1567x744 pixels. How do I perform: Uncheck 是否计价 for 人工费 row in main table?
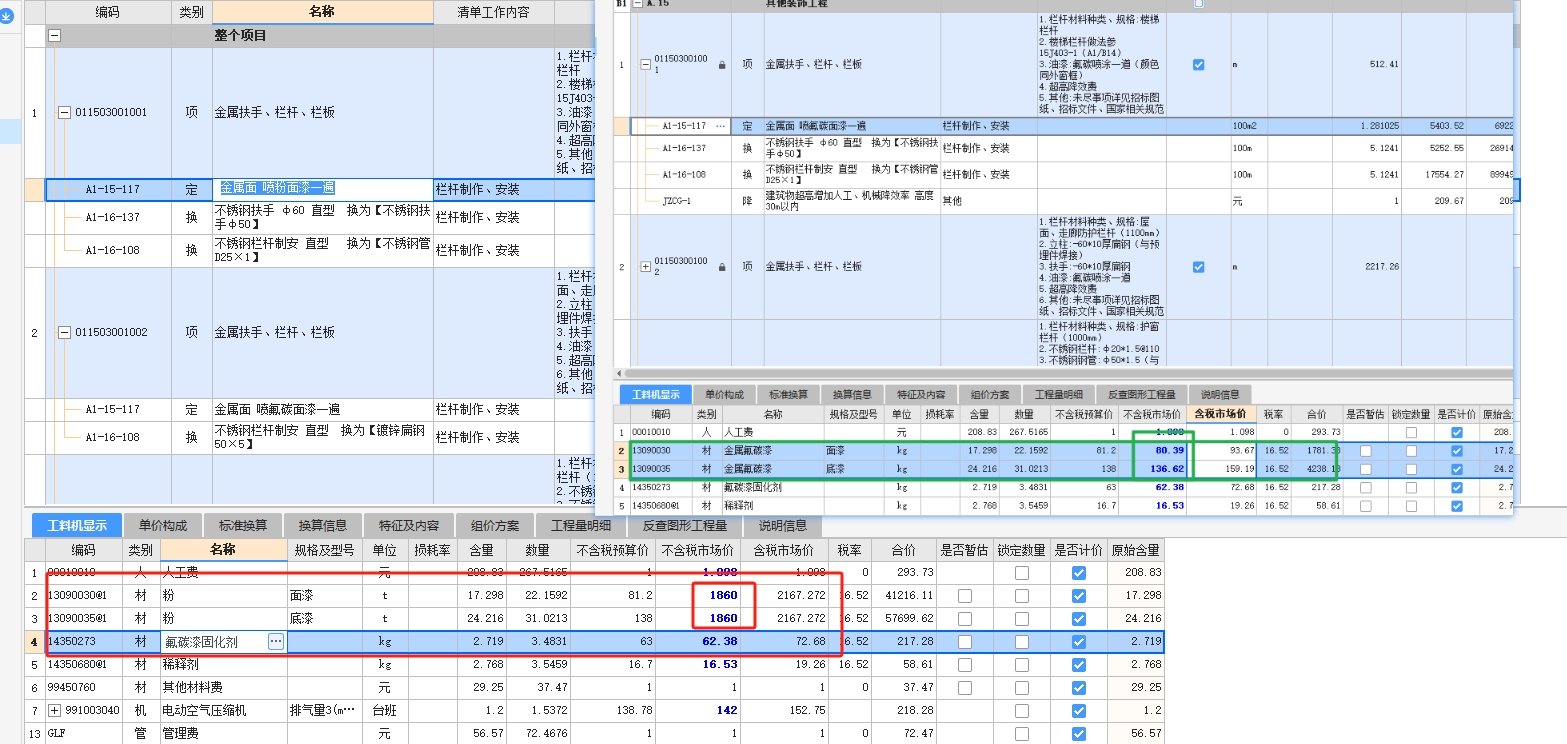pyautogui.click(x=1078, y=573)
